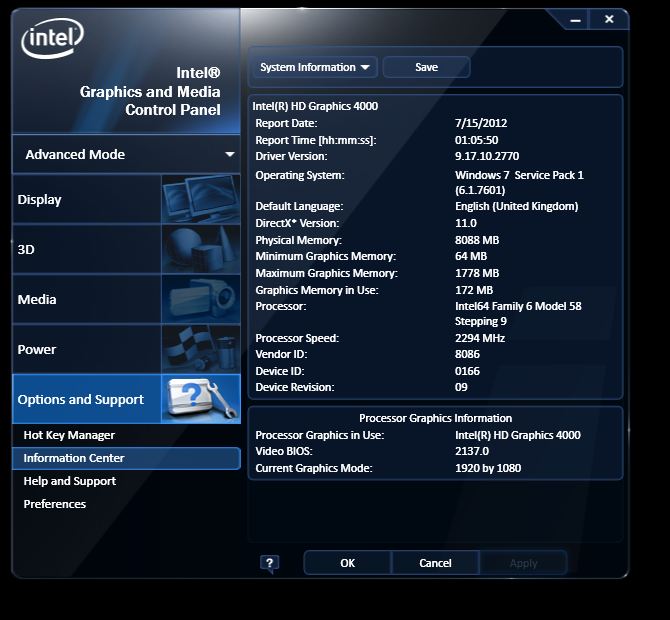
Task: Click the Save button
Action: pyautogui.click(x=426, y=68)
